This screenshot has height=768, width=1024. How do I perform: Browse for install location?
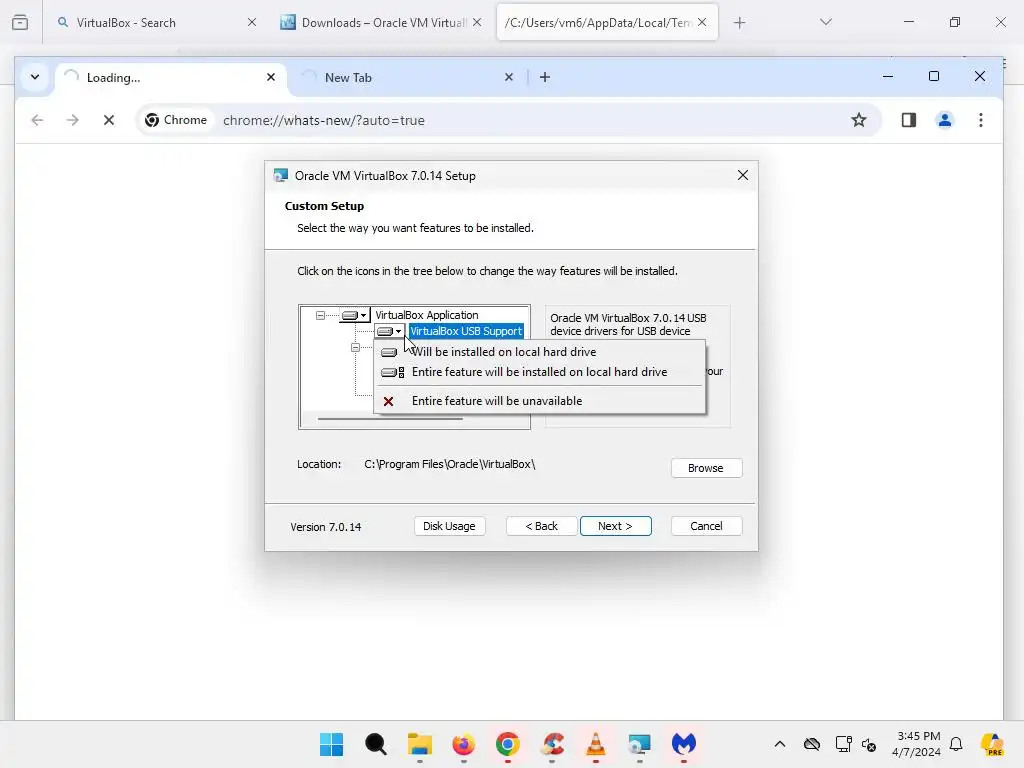(x=706, y=468)
